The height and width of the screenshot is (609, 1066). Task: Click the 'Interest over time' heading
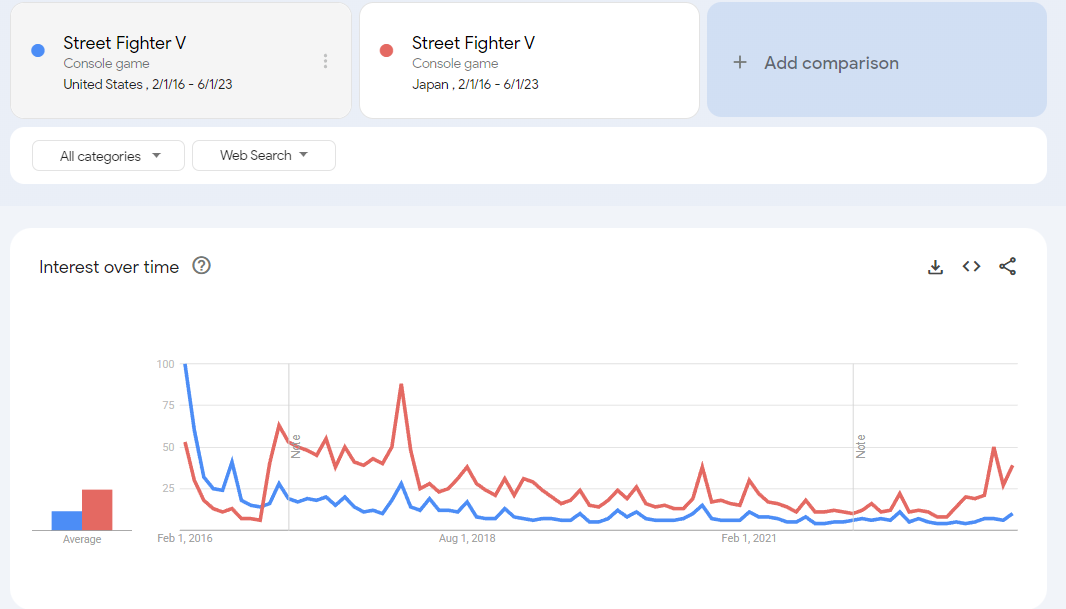pyautogui.click(x=109, y=267)
